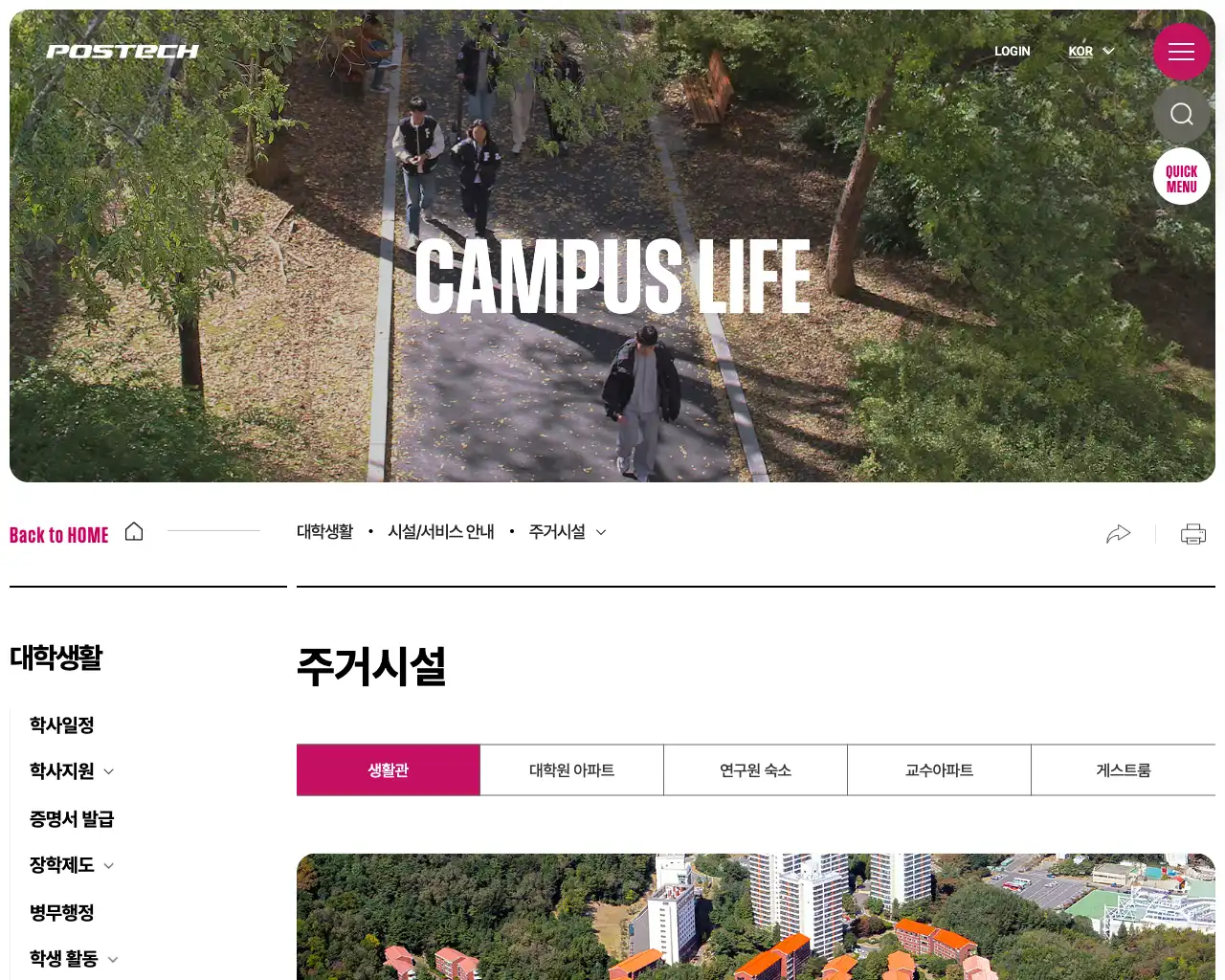Click the aerial campus dormitory photo
The height and width of the screenshot is (980, 1225).
pyautogui.click(x=756, y=917)
